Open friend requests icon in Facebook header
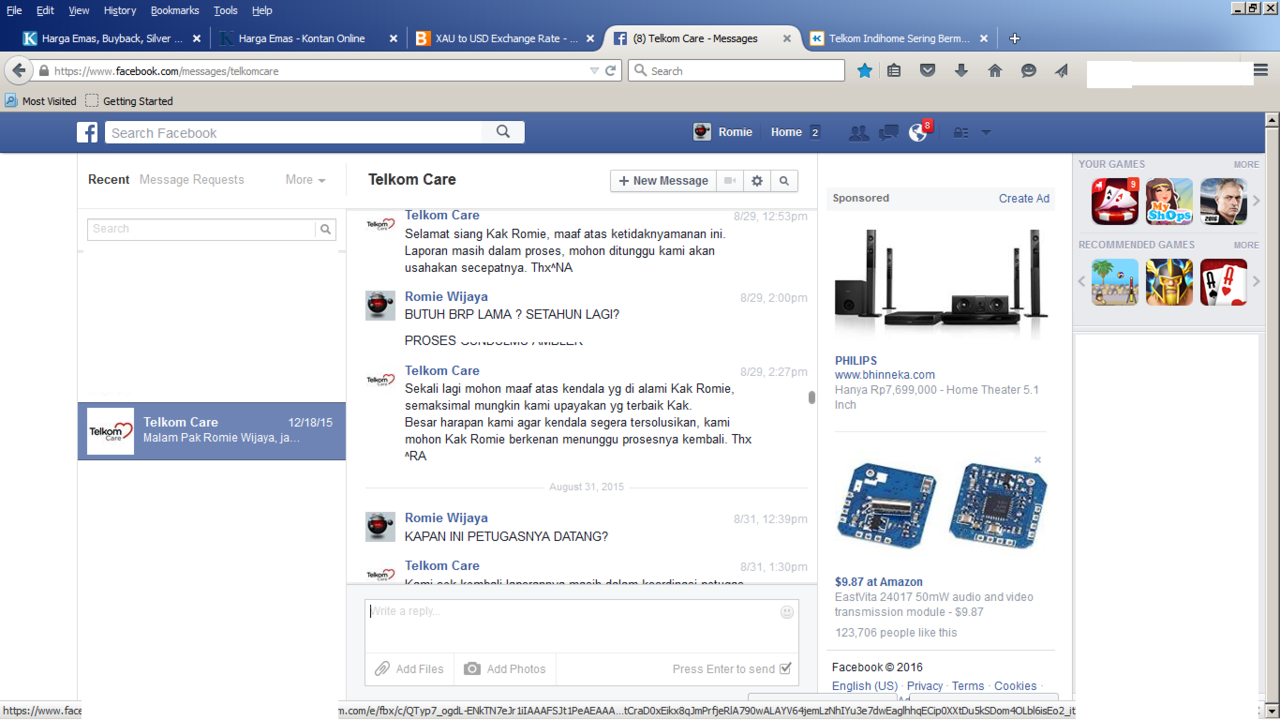The height and width of the screenshot is (720, 1280). pos(858,132)
